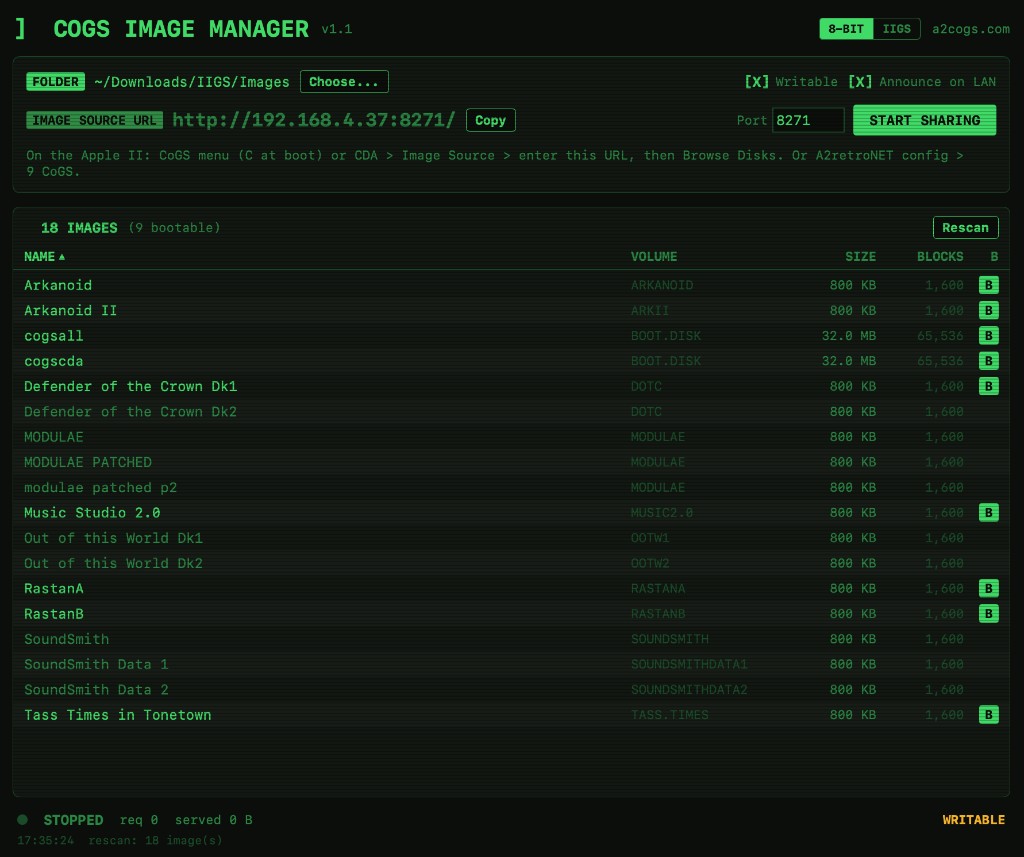
Task: Click the served 0 B counter
Action: 213,820
